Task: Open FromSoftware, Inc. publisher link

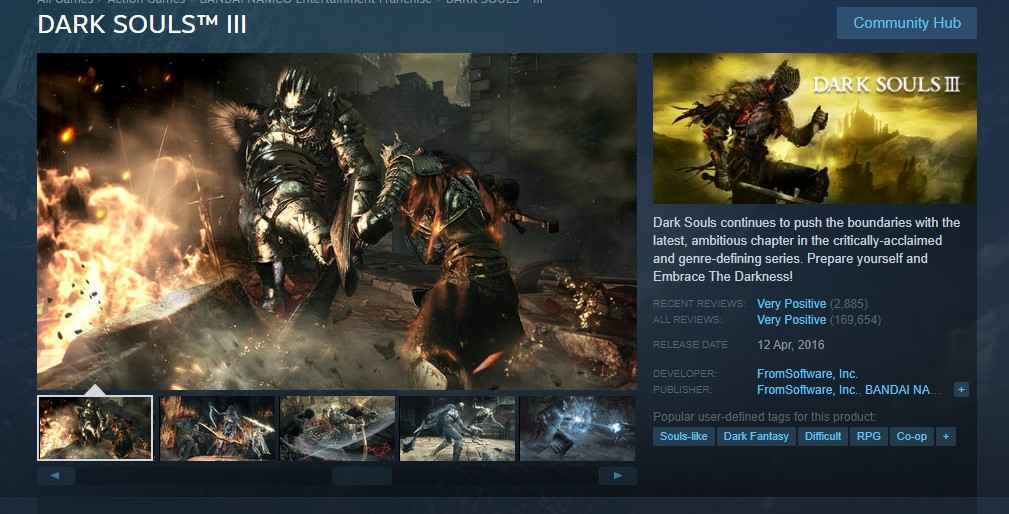Action: point(807,390)
